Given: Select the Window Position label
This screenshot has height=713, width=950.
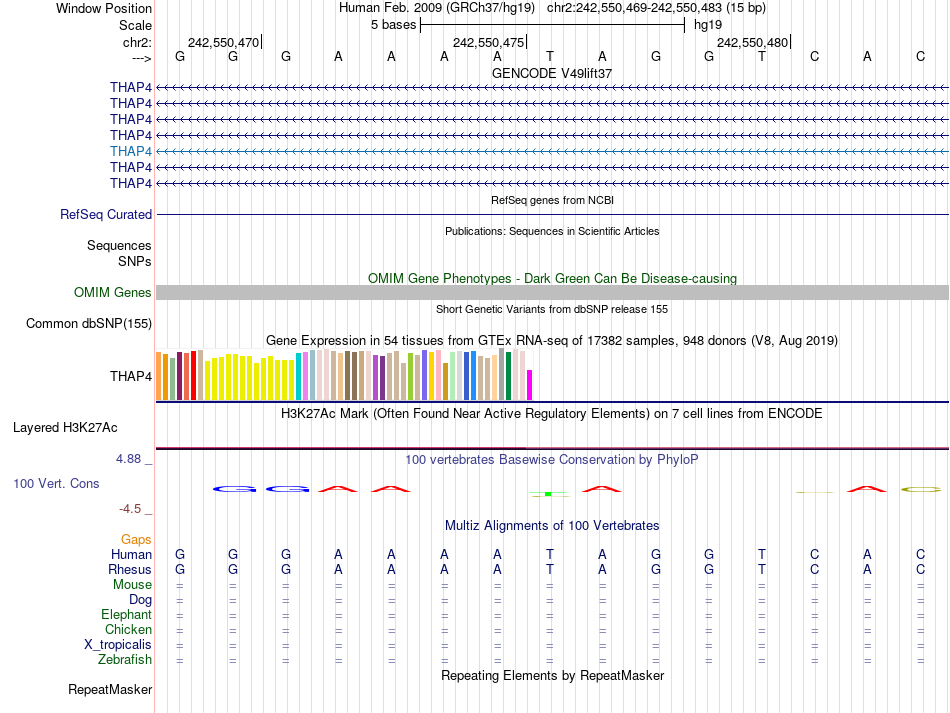Looking at the screenshot, I should 104,8.
